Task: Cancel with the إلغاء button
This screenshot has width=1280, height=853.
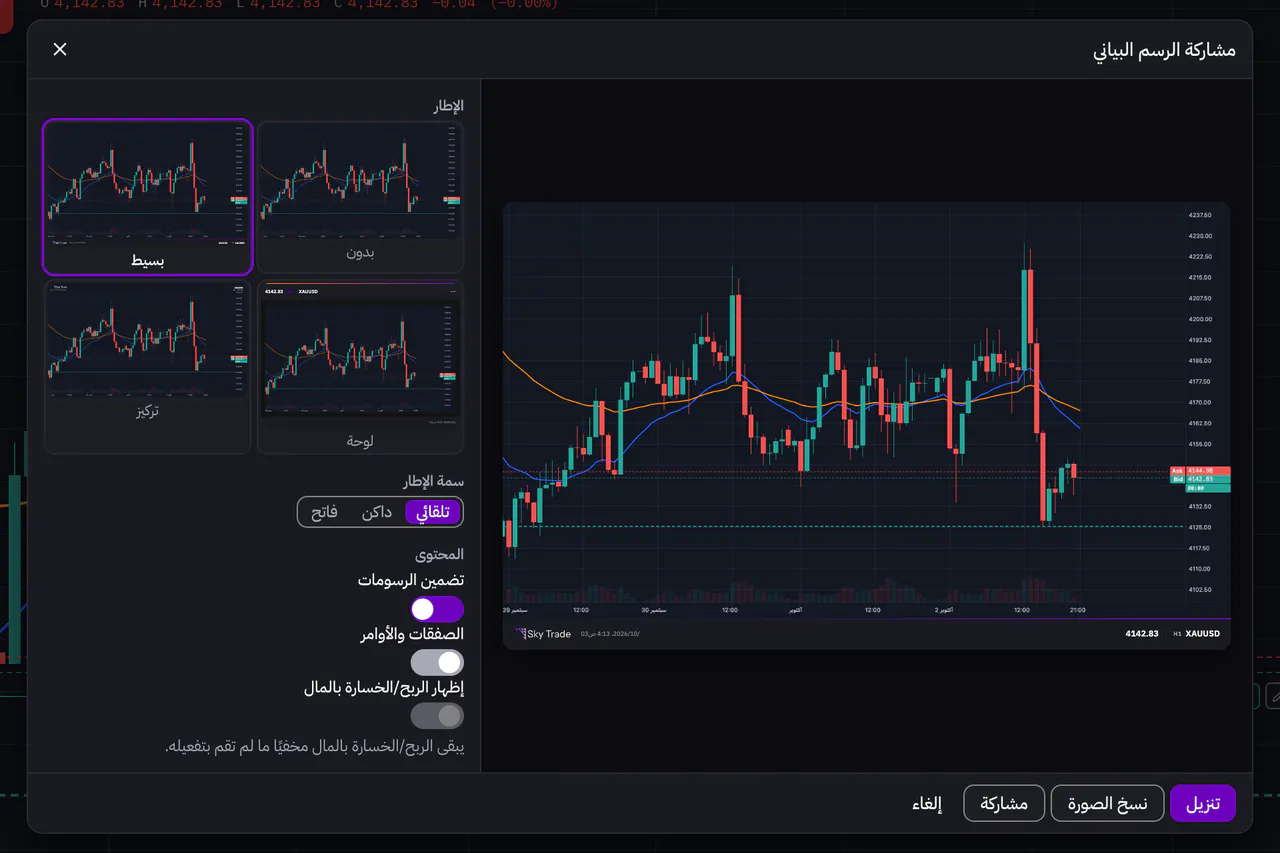Action: tap(927, 803)
